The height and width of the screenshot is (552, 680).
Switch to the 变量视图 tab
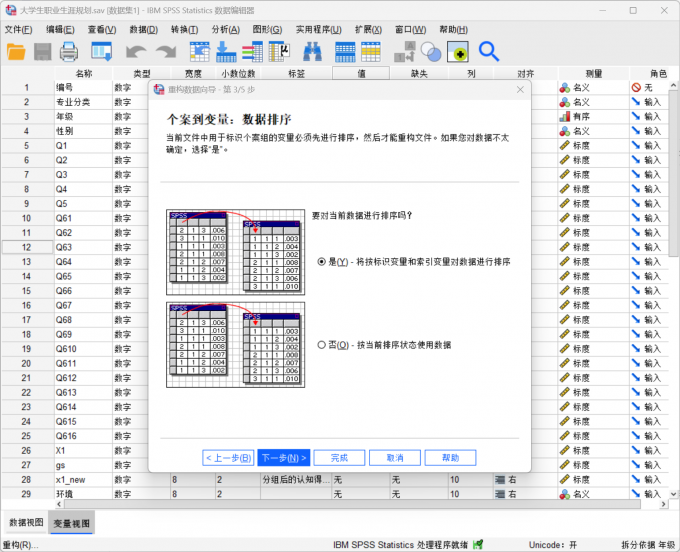tap(71, 523)
